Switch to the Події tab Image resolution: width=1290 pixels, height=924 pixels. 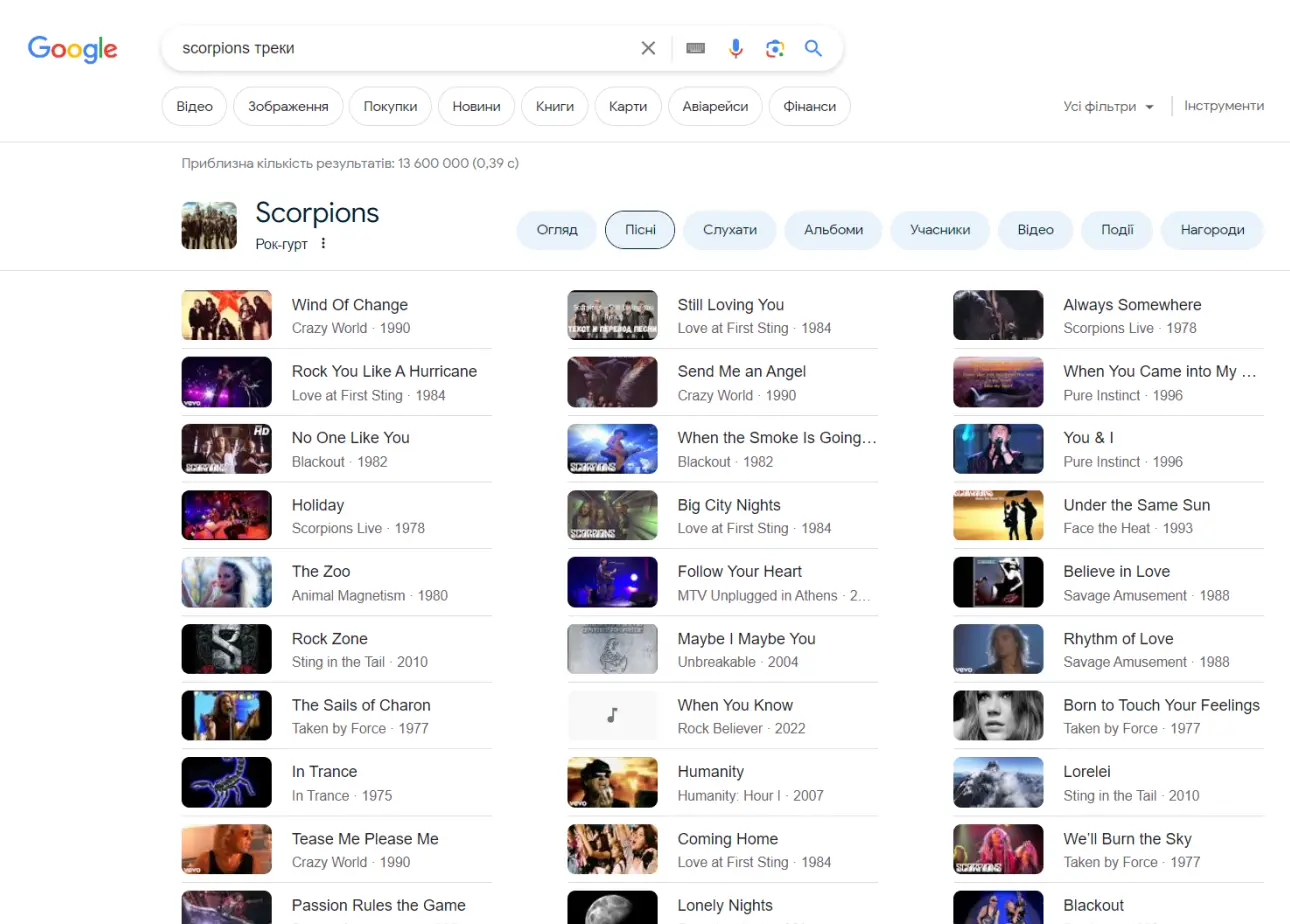pos(1117,230)
